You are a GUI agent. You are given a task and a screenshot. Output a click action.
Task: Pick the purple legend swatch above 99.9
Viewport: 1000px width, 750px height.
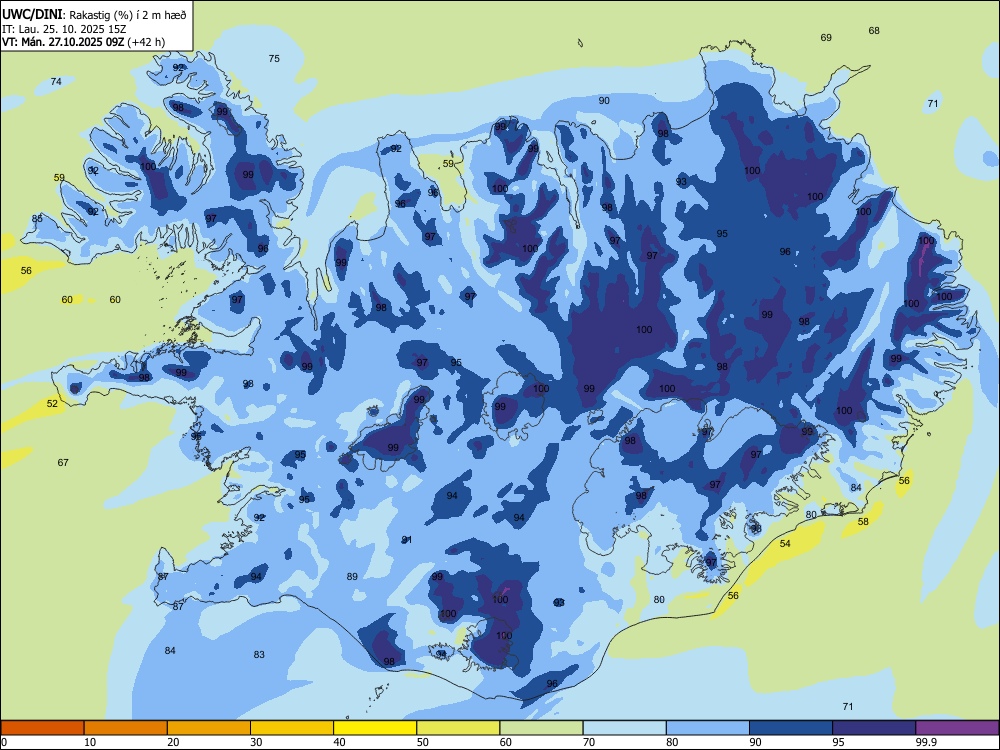click(957, 728)
